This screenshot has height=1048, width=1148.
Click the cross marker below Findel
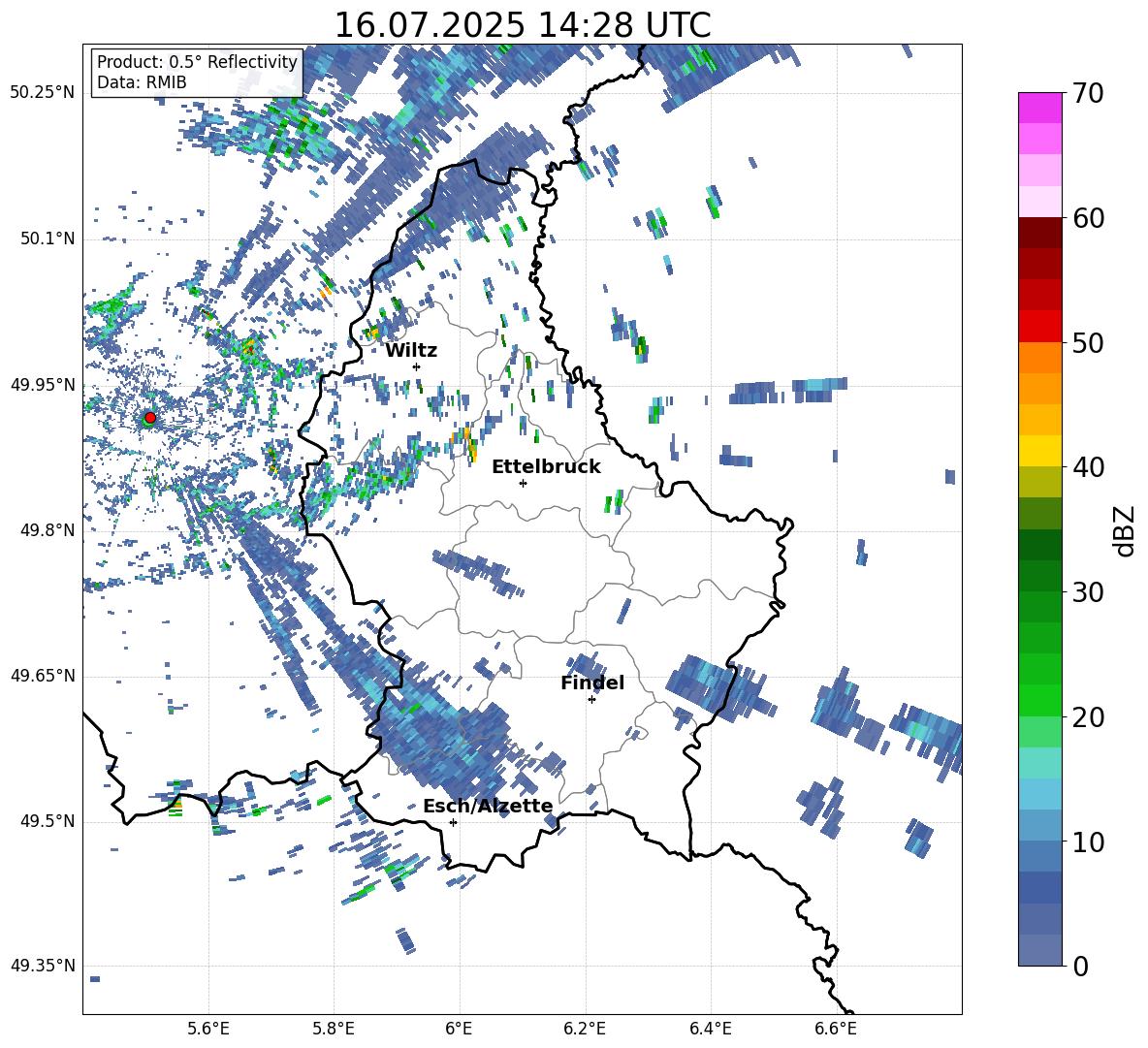coord(591,700)
